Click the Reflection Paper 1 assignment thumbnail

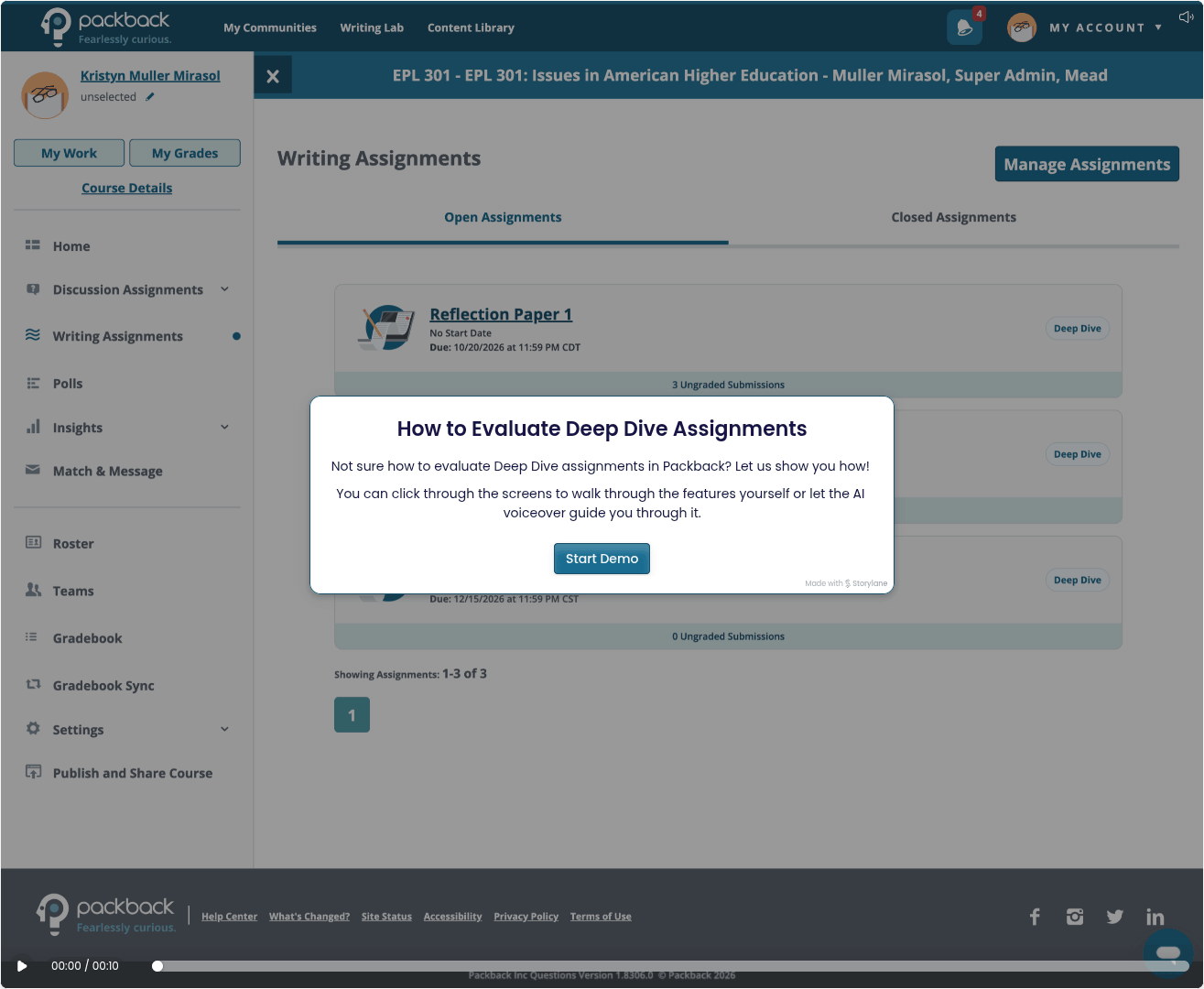click(x=386, y=328)
